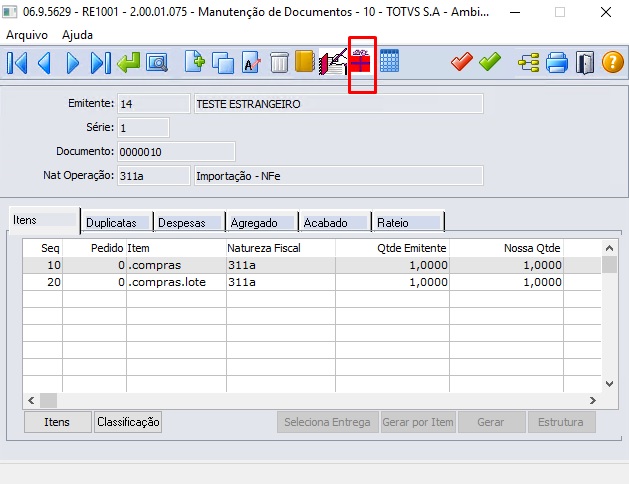Click the hand-writing notepad icon
The image size is (629, 484).
pos(333,62)
